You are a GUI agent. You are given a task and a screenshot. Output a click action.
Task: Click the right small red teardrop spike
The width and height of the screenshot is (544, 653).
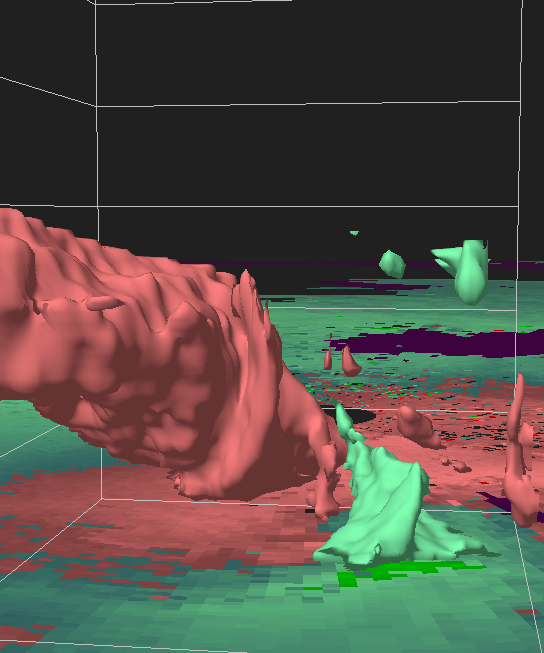point(350,361)
